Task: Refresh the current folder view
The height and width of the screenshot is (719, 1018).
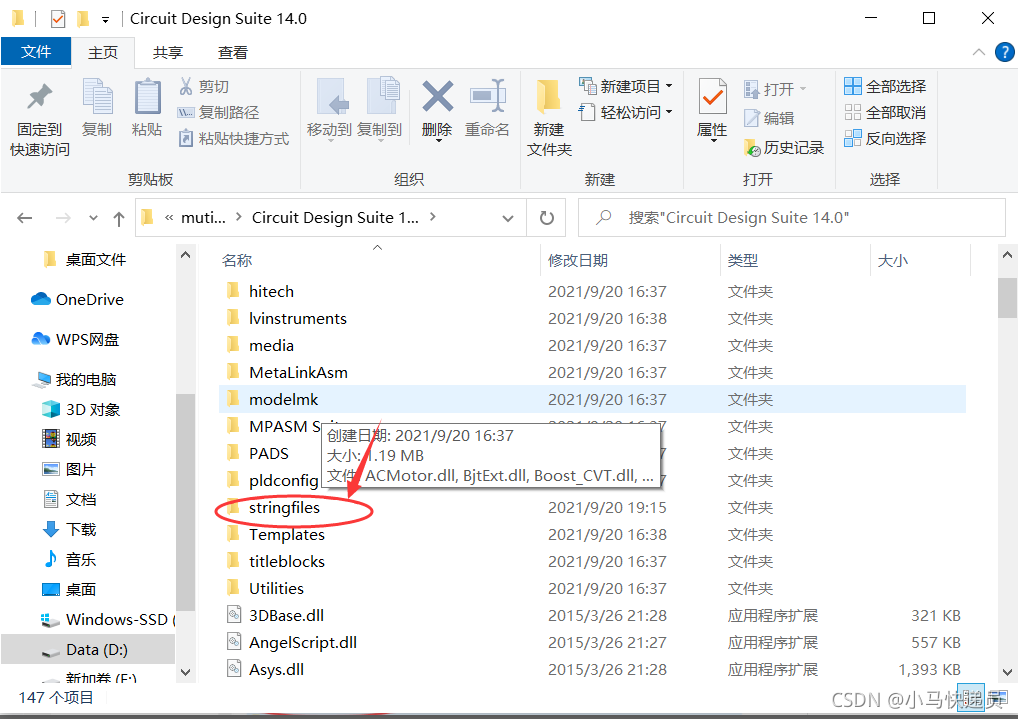Action: click(547, 218)
